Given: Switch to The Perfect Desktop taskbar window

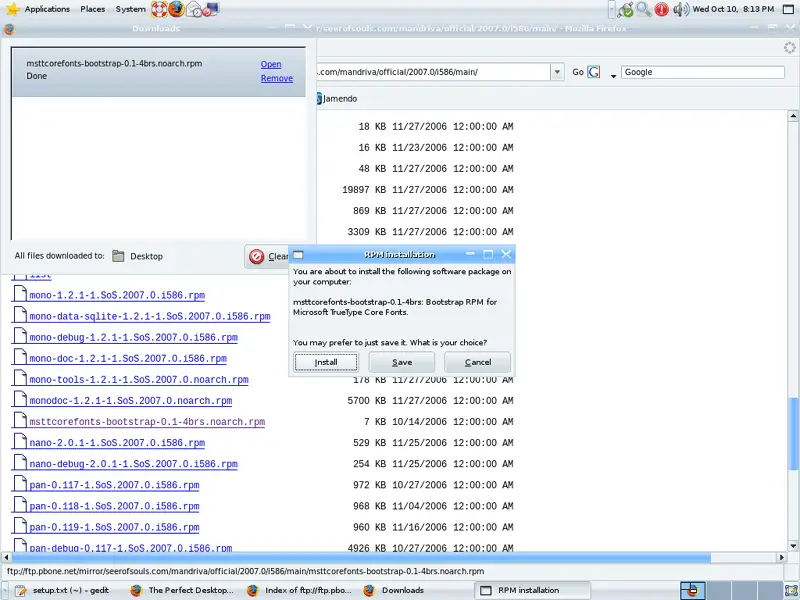Looking at the screenshot, I should point(183,590).
